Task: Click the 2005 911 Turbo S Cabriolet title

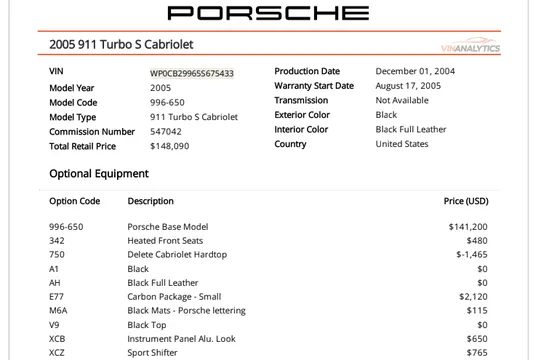Action: click(121, 44)
